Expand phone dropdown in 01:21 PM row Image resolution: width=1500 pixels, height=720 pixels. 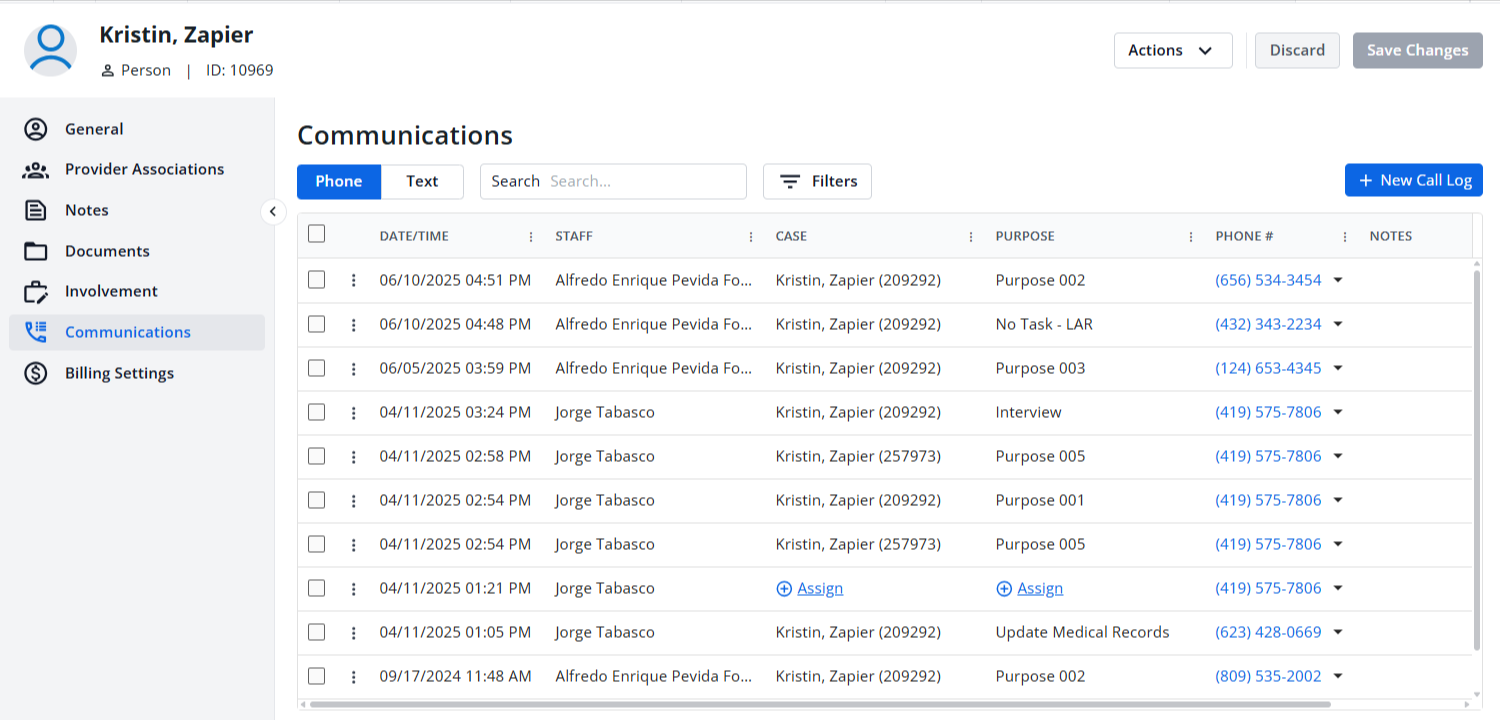coord(1338,588)
